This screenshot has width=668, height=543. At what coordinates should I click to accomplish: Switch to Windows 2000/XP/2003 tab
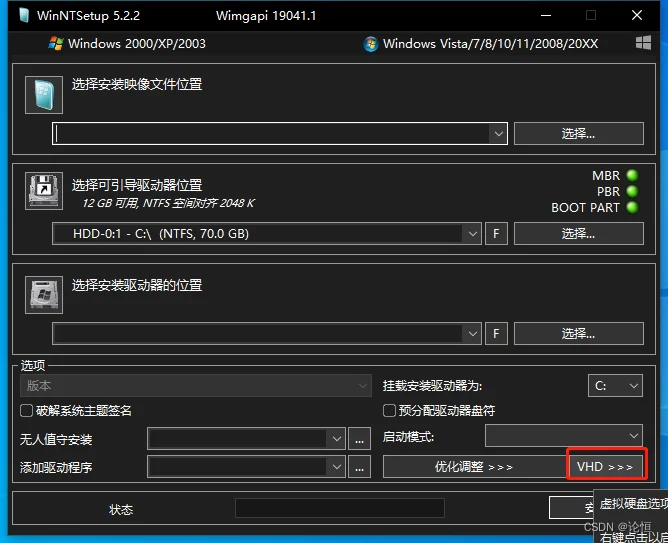coord(127,43)
